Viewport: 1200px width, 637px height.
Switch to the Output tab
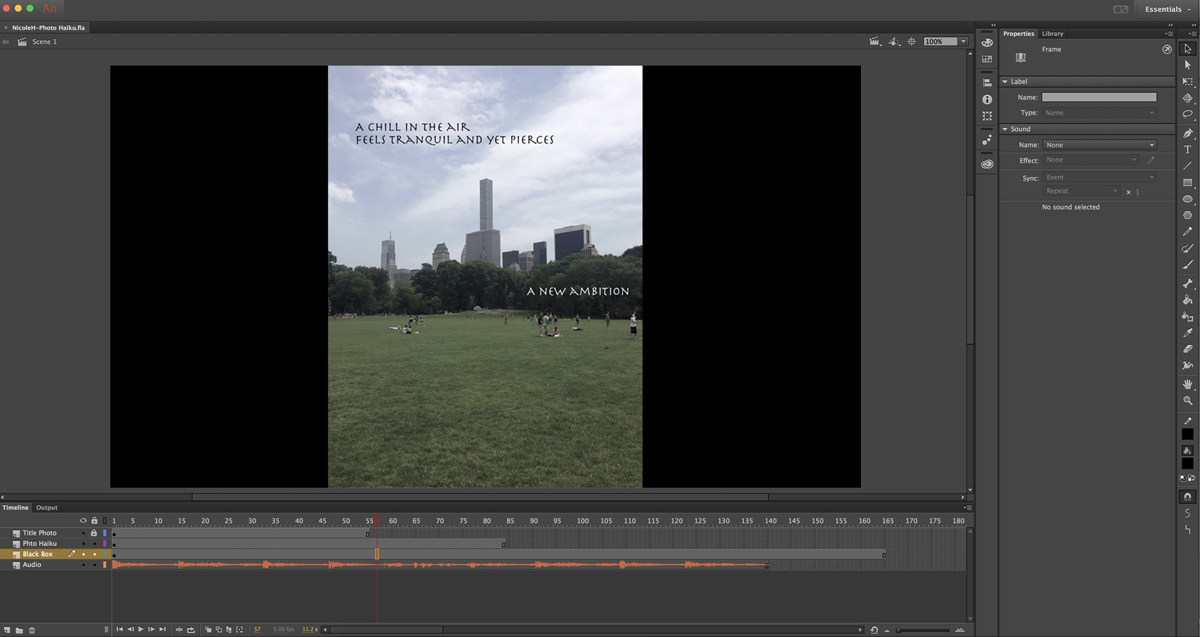click(x=47, y=508)
